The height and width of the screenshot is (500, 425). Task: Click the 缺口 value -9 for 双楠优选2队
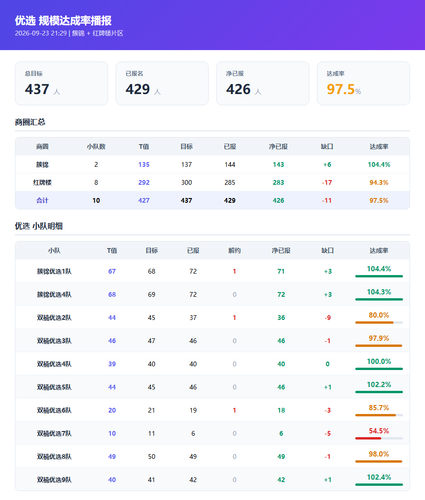(328, 318)
